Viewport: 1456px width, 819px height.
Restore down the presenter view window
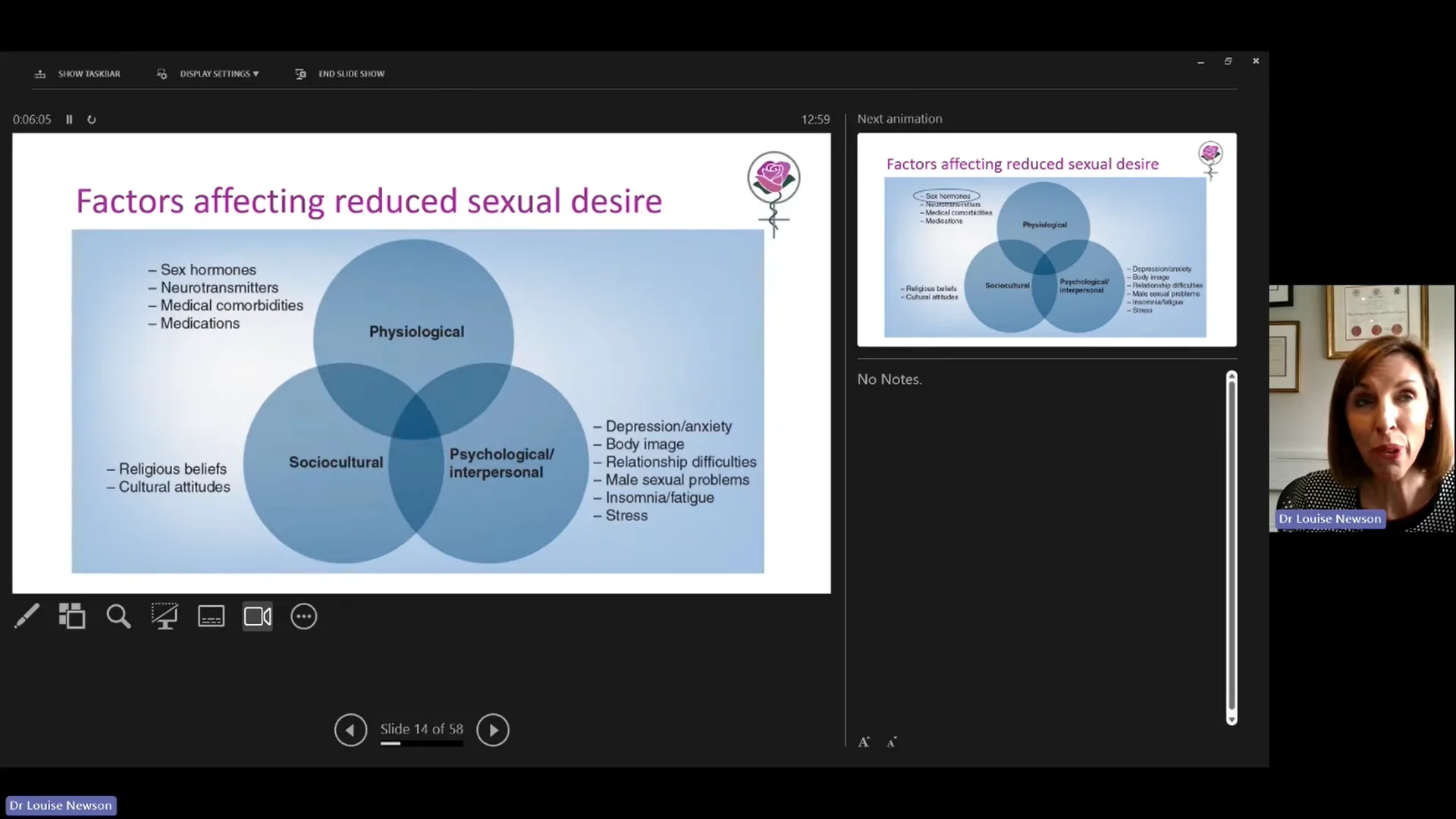coord(1228,61)
